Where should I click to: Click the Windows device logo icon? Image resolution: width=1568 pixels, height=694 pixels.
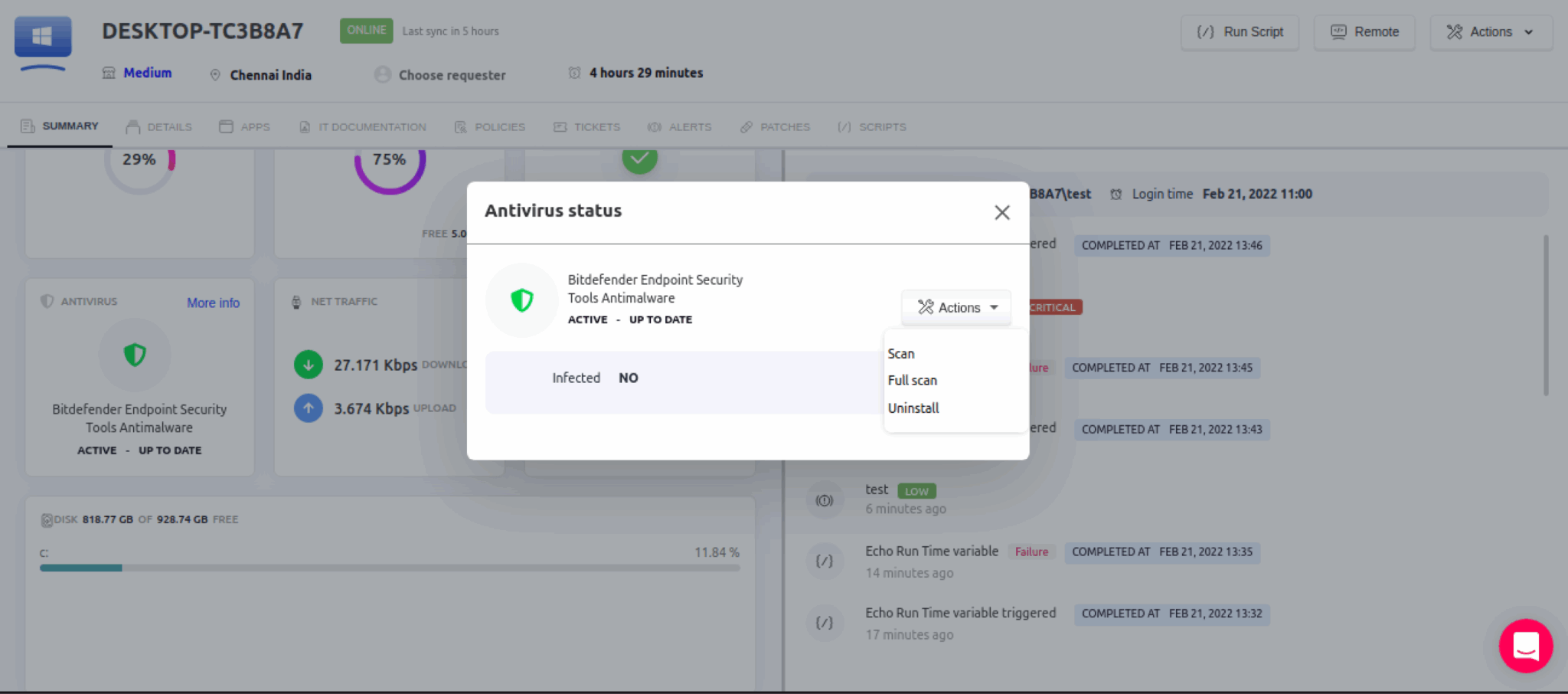coord(43,37)
